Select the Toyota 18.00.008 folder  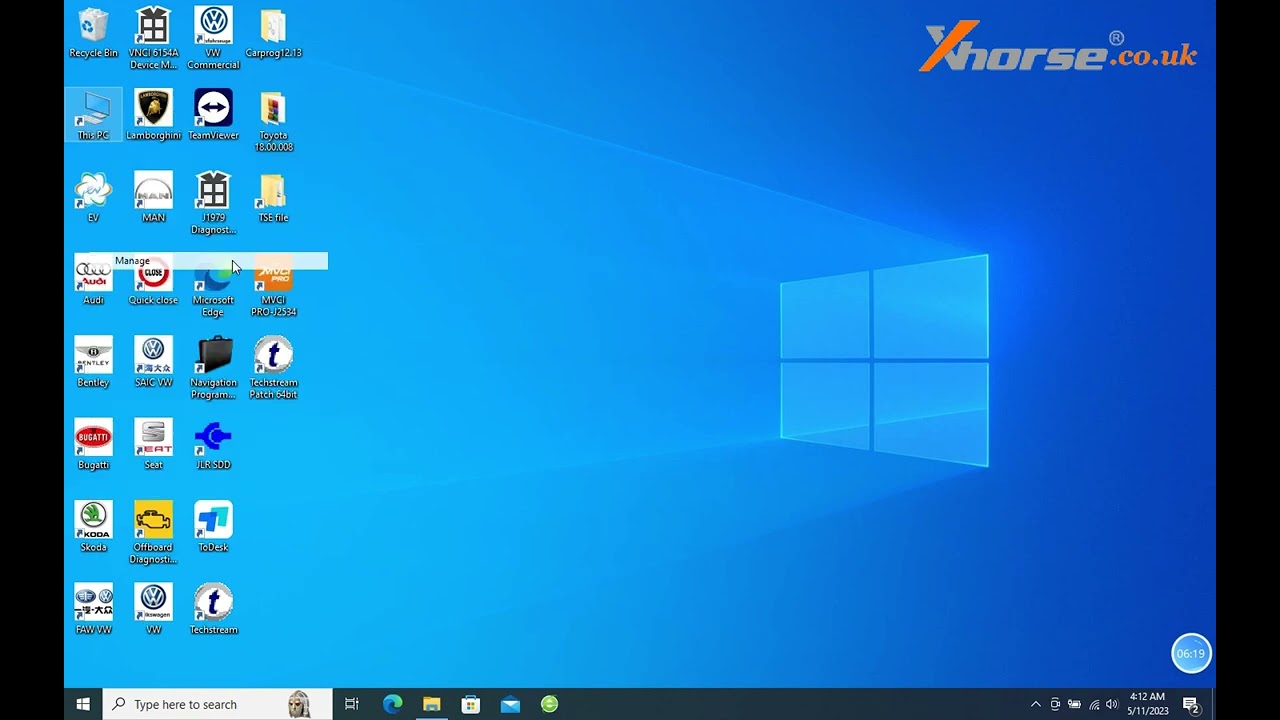(273, 121)
